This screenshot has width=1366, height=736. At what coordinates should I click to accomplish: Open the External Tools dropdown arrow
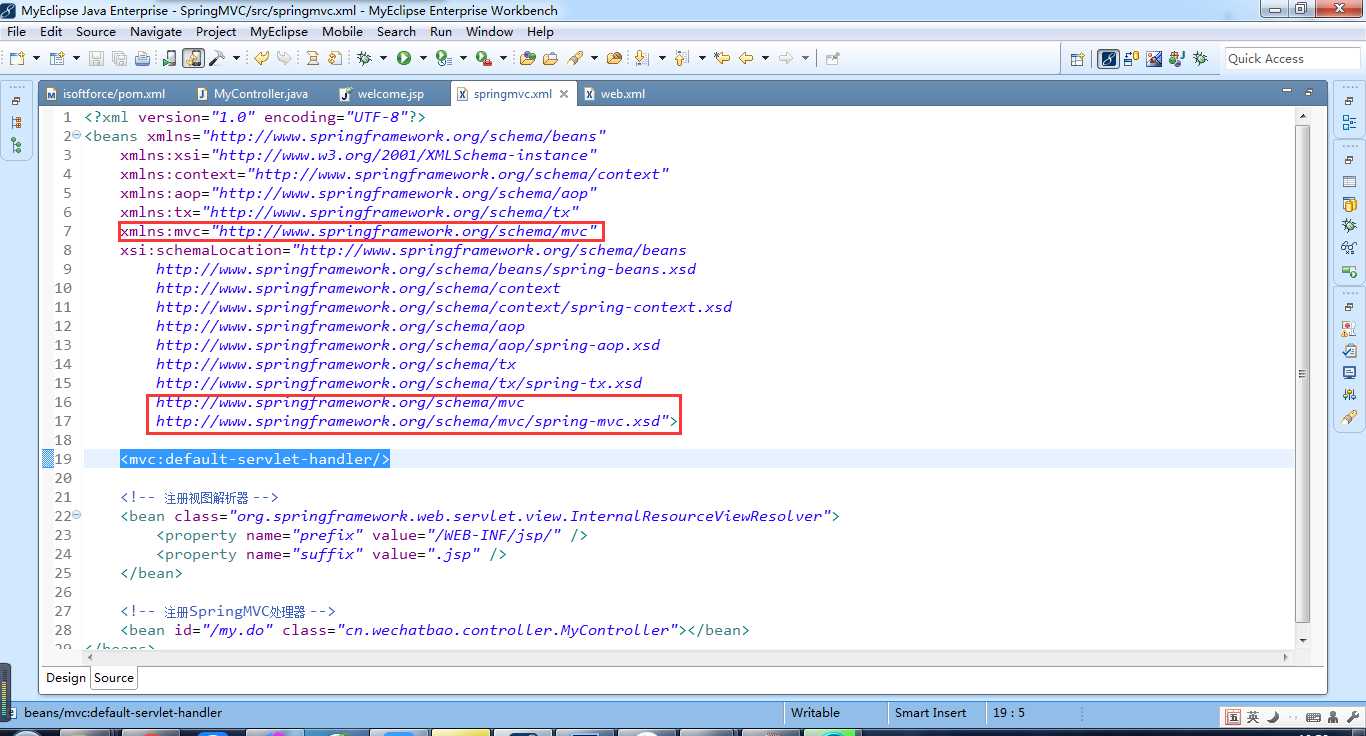(503, 58)
